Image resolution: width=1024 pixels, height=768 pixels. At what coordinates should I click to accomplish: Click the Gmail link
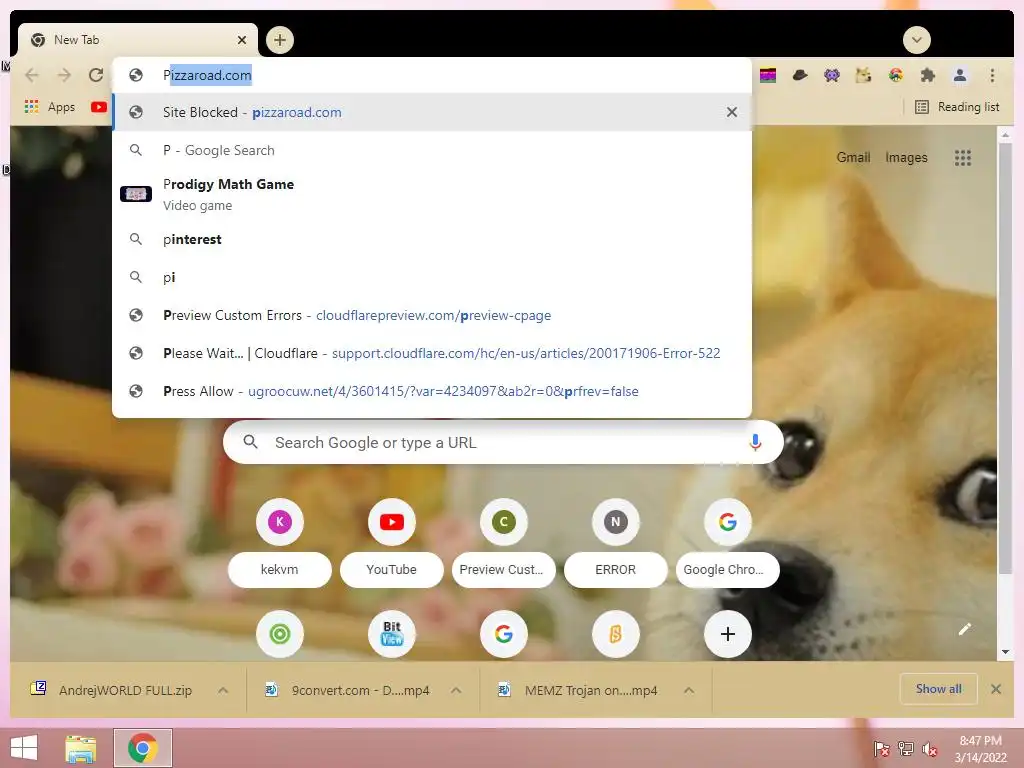point(853,157)
